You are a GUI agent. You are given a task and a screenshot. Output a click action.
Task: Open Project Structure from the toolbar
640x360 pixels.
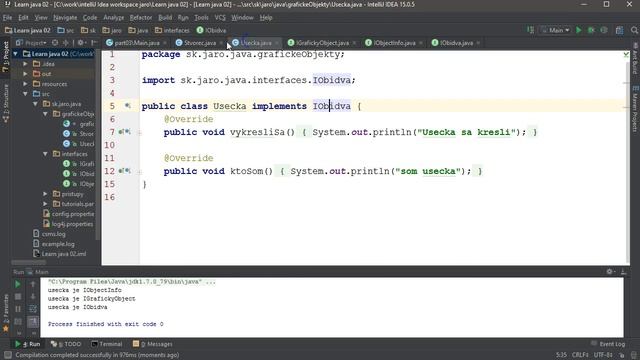(619, 30)
